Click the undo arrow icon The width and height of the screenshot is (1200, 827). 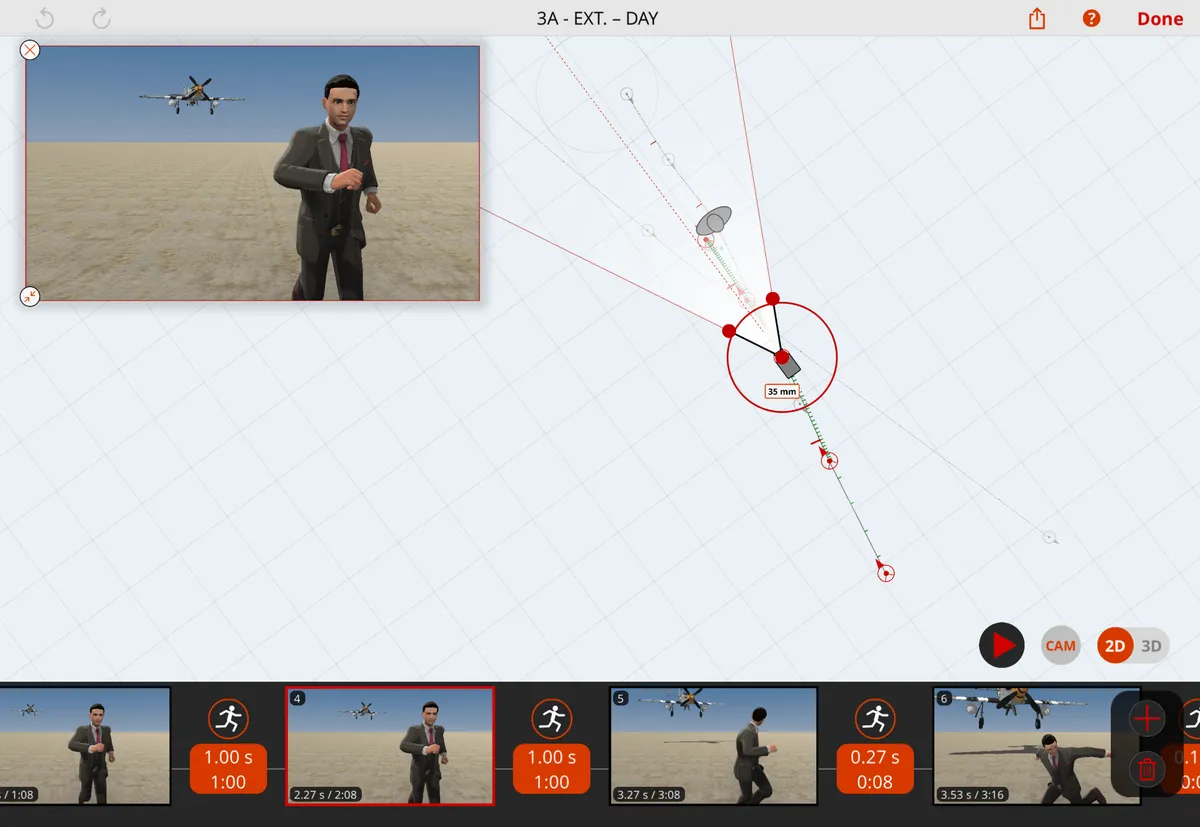[x=45, y=18]
